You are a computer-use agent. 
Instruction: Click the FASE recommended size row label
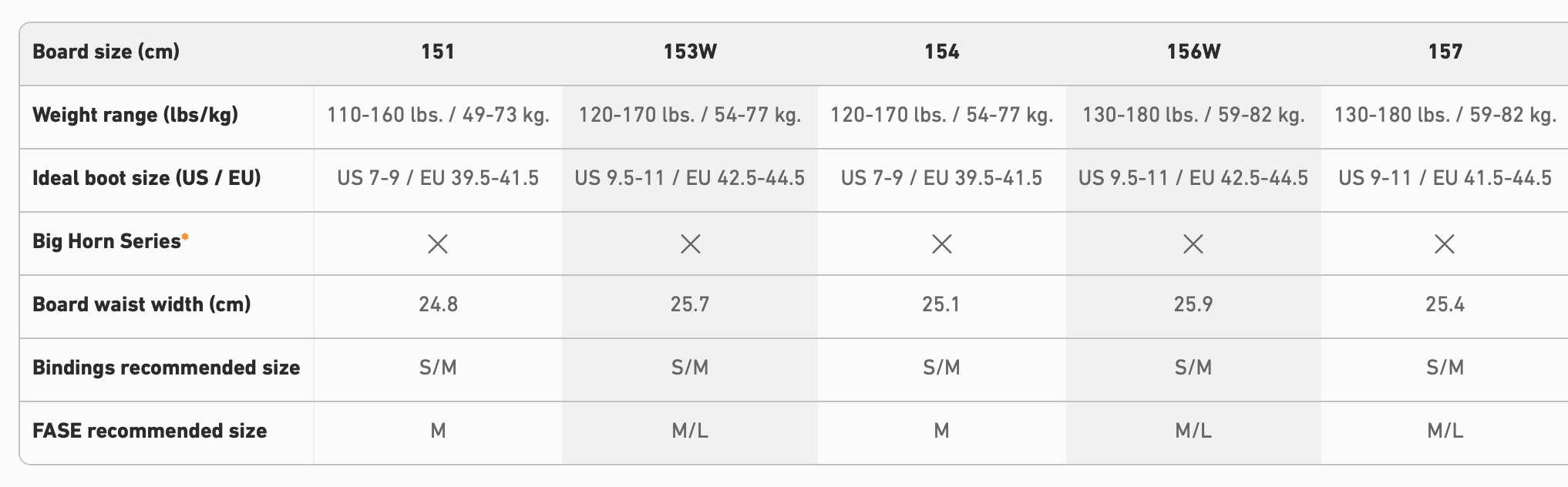tap(150, 431)
